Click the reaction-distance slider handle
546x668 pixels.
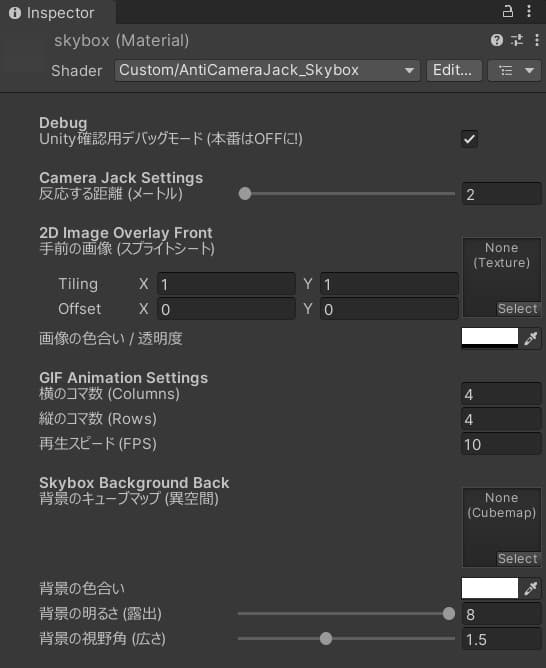tap(245, 194)
